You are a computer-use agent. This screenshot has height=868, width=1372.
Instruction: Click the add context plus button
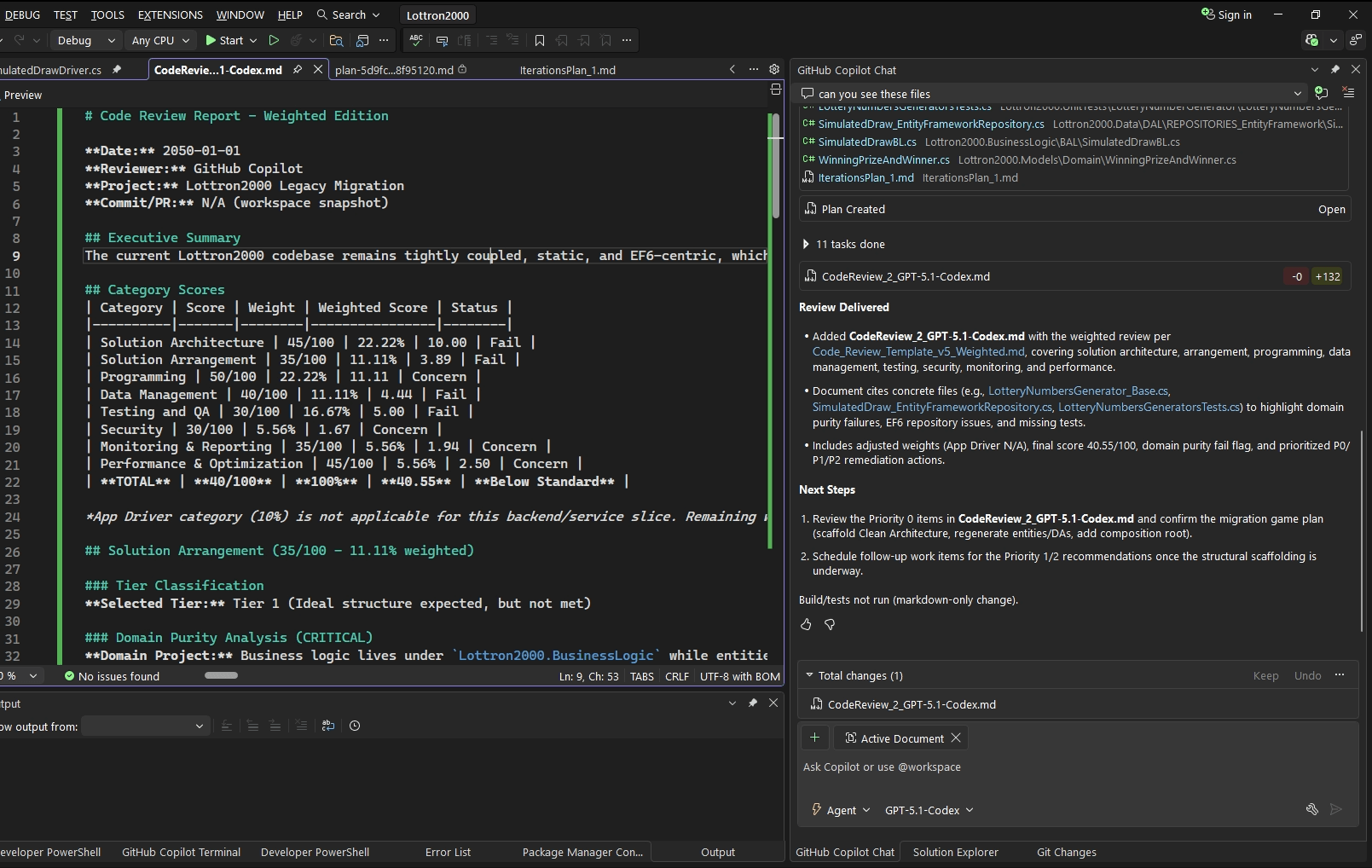click(814, 738)
